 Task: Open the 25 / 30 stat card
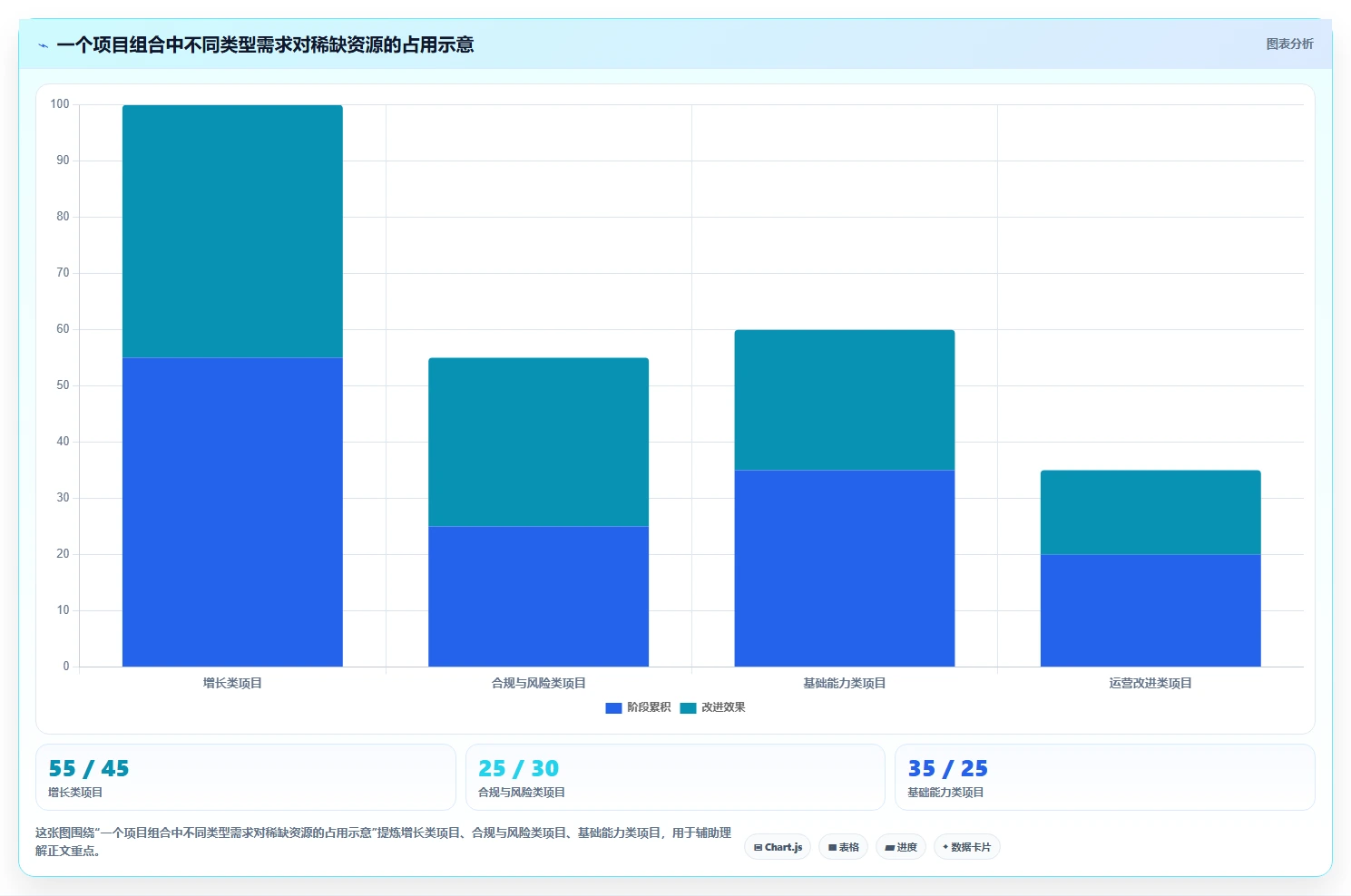[x=675, y=777]
